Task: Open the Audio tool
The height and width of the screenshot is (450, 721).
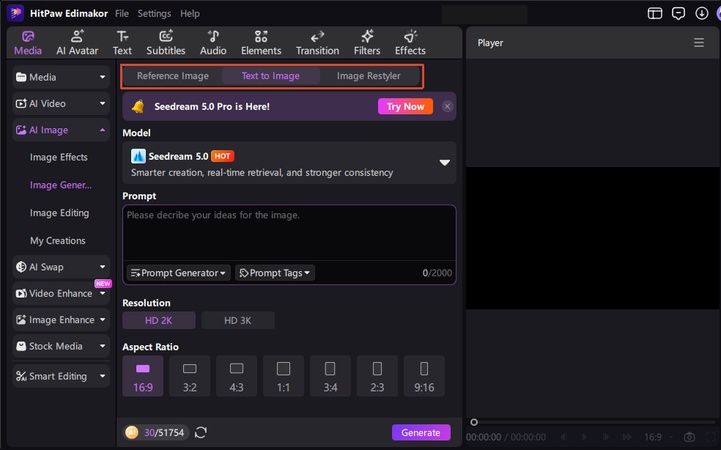Action: [x=213, y=43]
